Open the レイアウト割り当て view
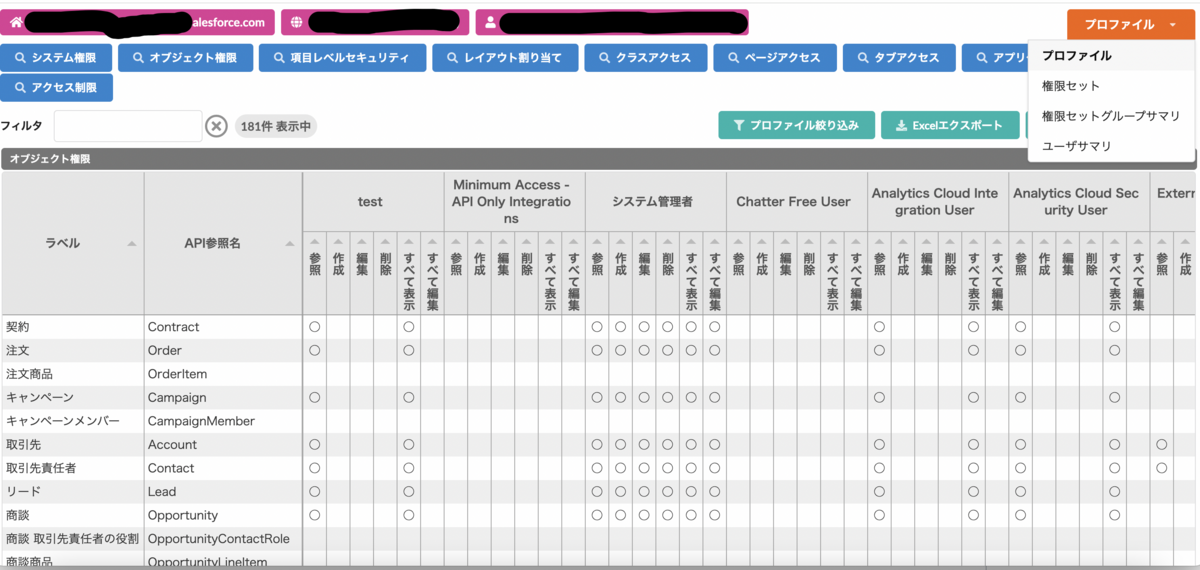 tap(505, 58)
